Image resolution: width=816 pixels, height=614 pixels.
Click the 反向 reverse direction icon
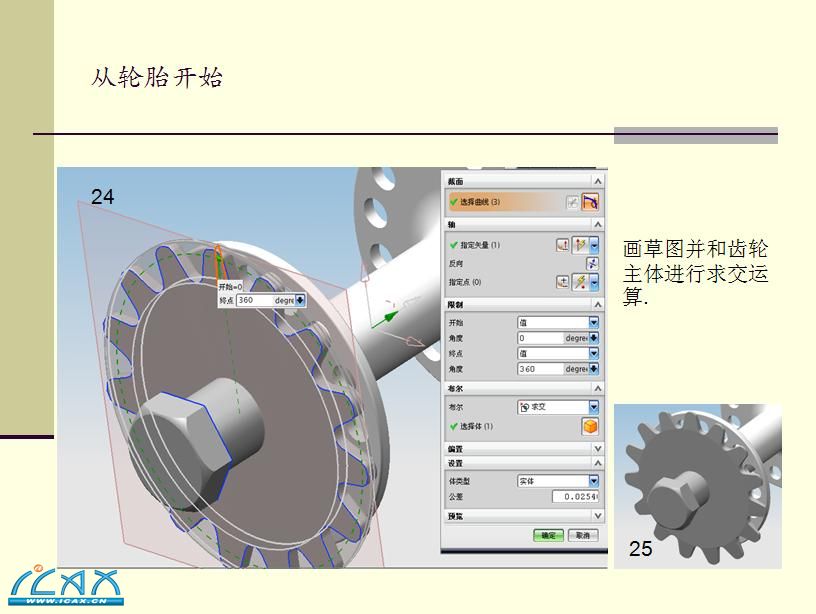click(x=592, y=263)
